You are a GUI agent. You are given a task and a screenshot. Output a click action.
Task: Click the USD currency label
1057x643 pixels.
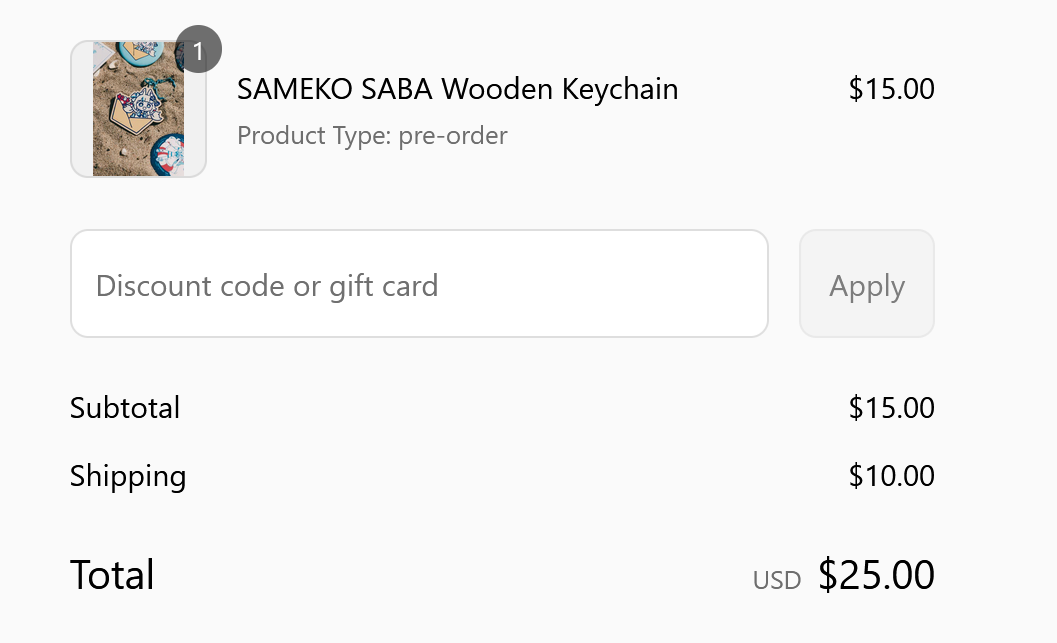tap(777, 580)
